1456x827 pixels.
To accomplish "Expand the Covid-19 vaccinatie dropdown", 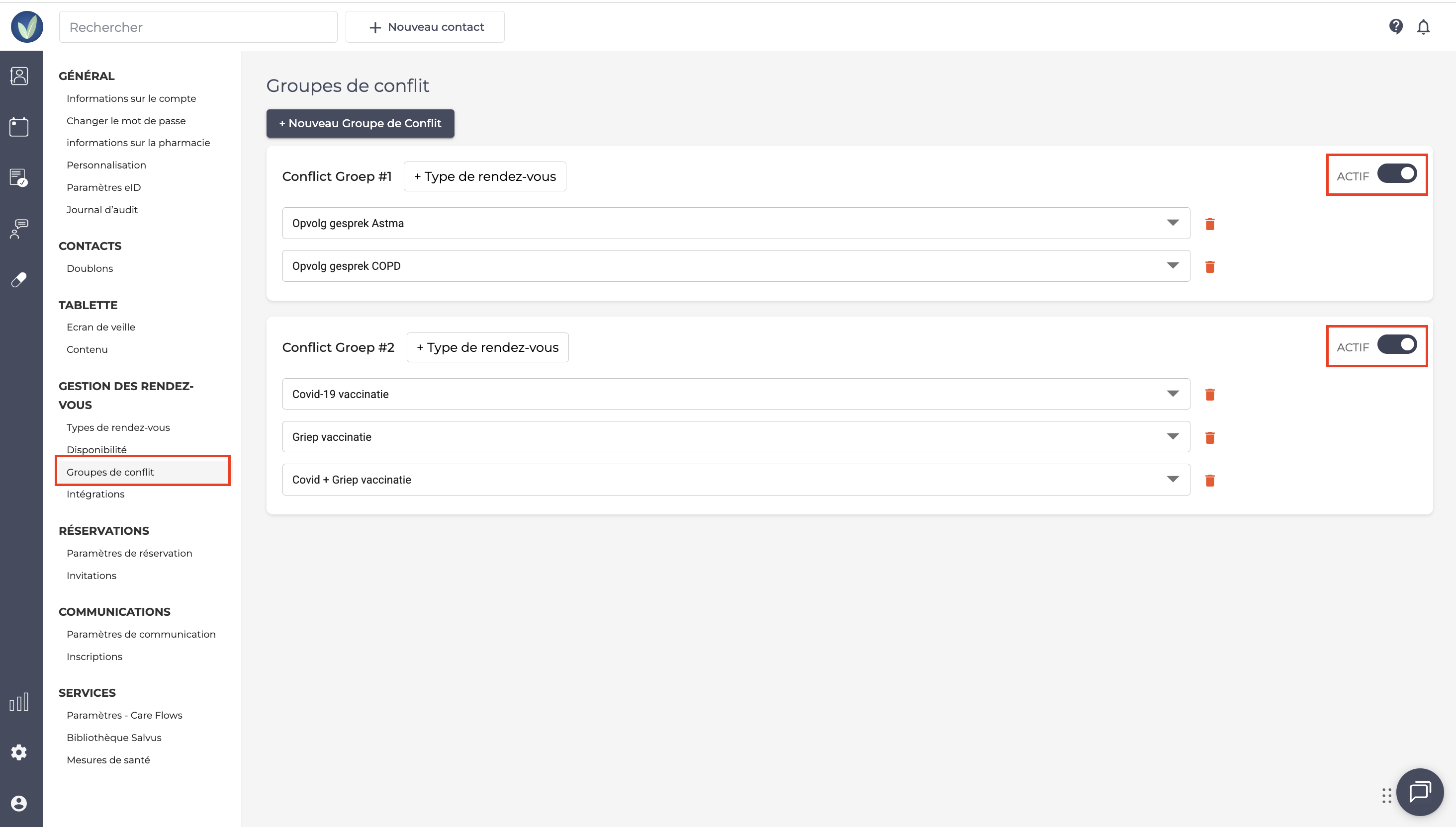I will click(1173, 394).
